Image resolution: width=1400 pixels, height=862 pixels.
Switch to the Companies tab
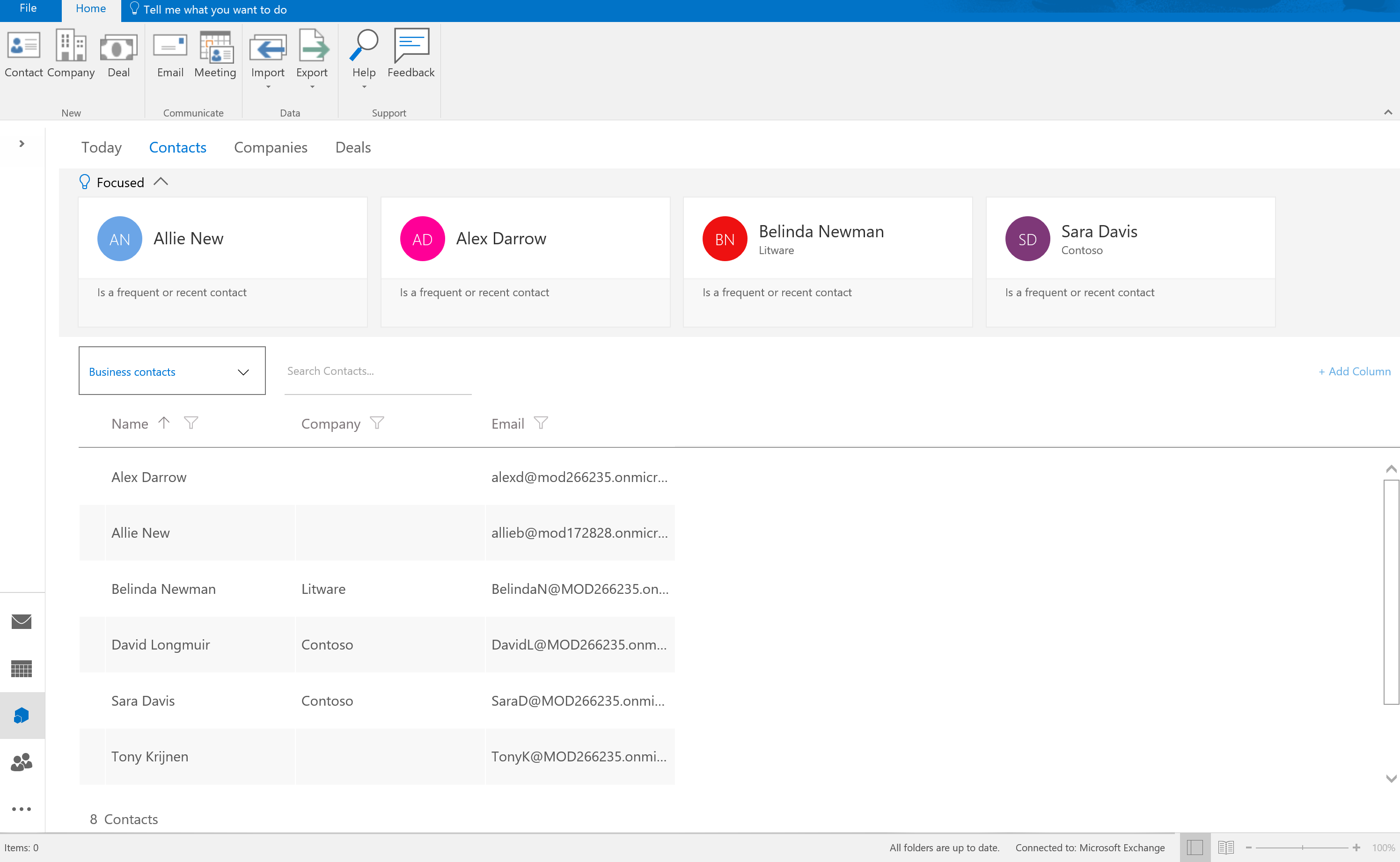pyautogui.click(x=270, y=148)
